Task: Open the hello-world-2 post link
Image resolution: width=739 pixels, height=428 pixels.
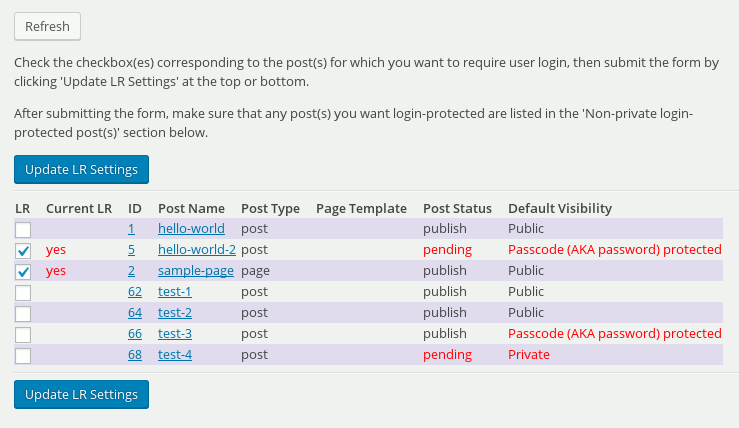Action: pyautogui.click(x=196, y=250)
